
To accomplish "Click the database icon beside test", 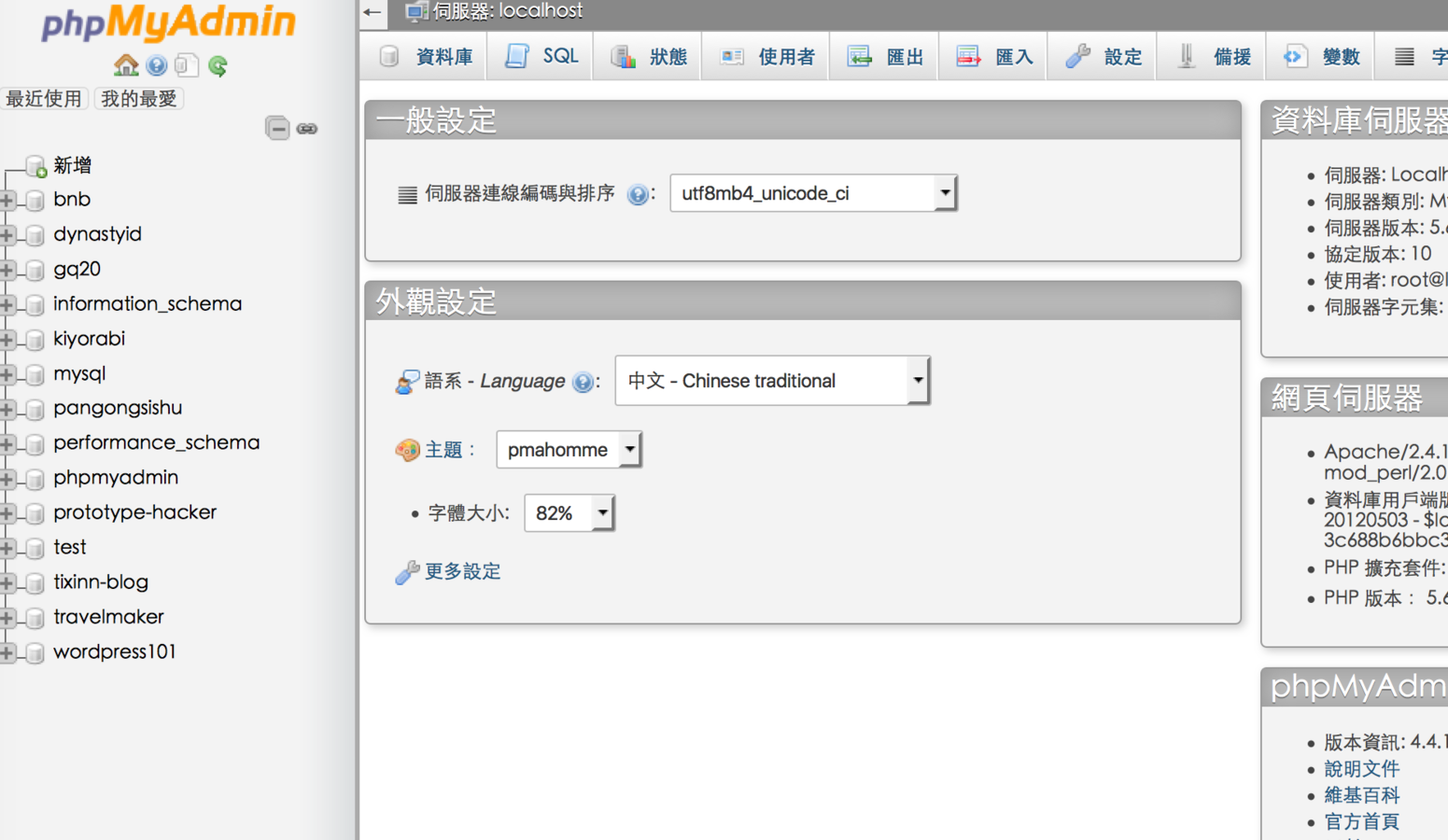I will coord(35,548).
